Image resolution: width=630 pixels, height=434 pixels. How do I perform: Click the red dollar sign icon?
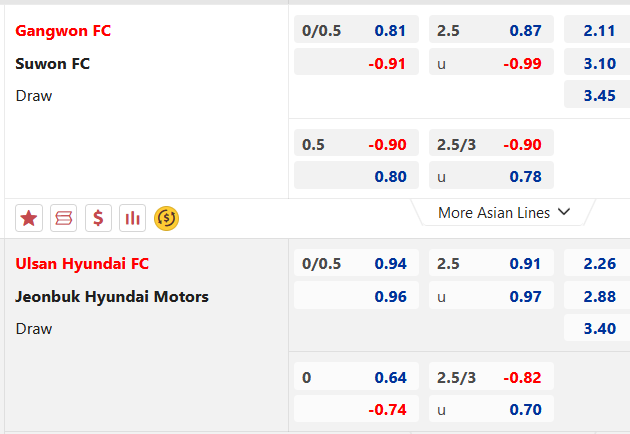(98, 218)
